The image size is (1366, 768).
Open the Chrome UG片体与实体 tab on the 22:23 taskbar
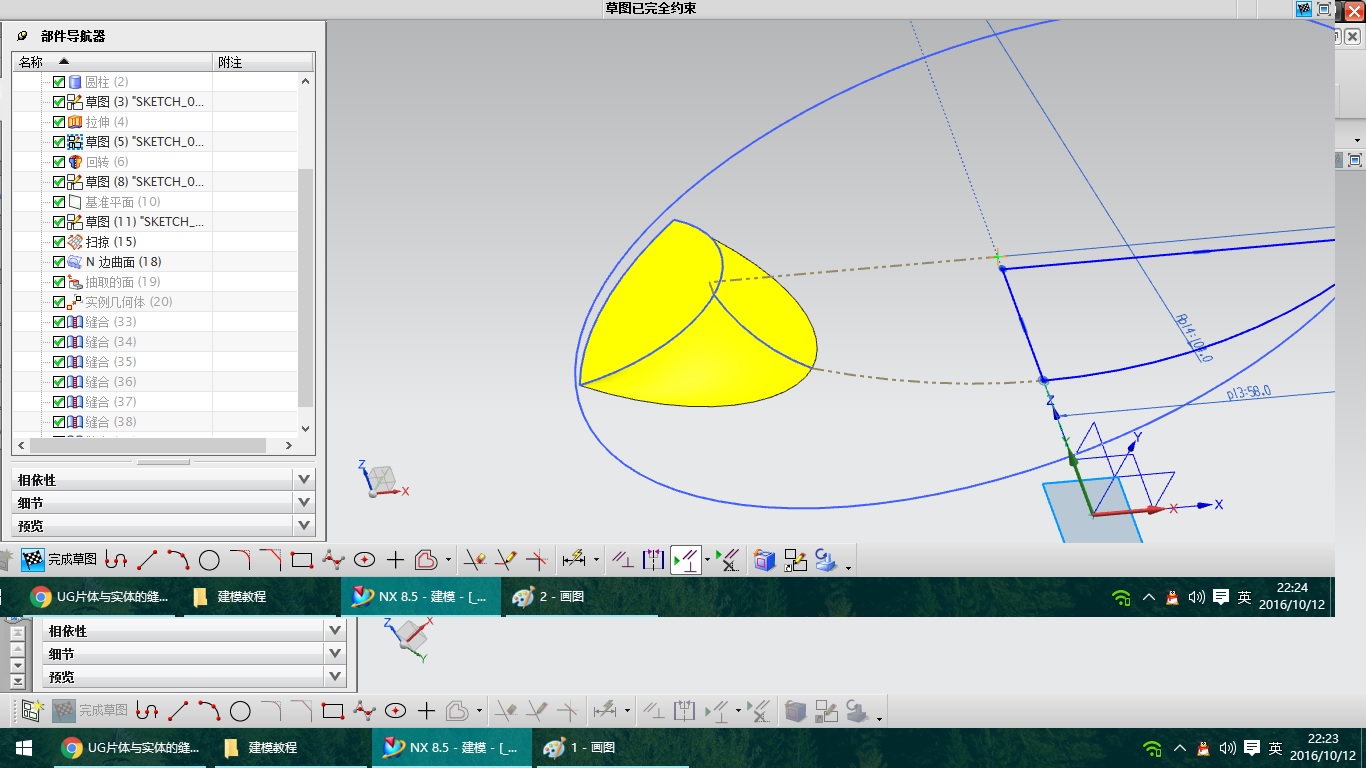coord(128,748)
